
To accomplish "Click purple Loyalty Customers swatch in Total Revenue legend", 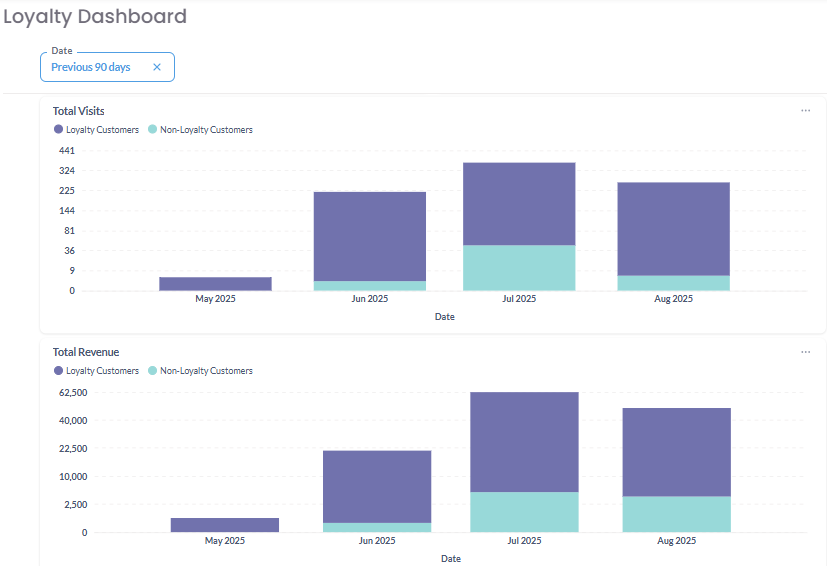I will pos(58,371).
